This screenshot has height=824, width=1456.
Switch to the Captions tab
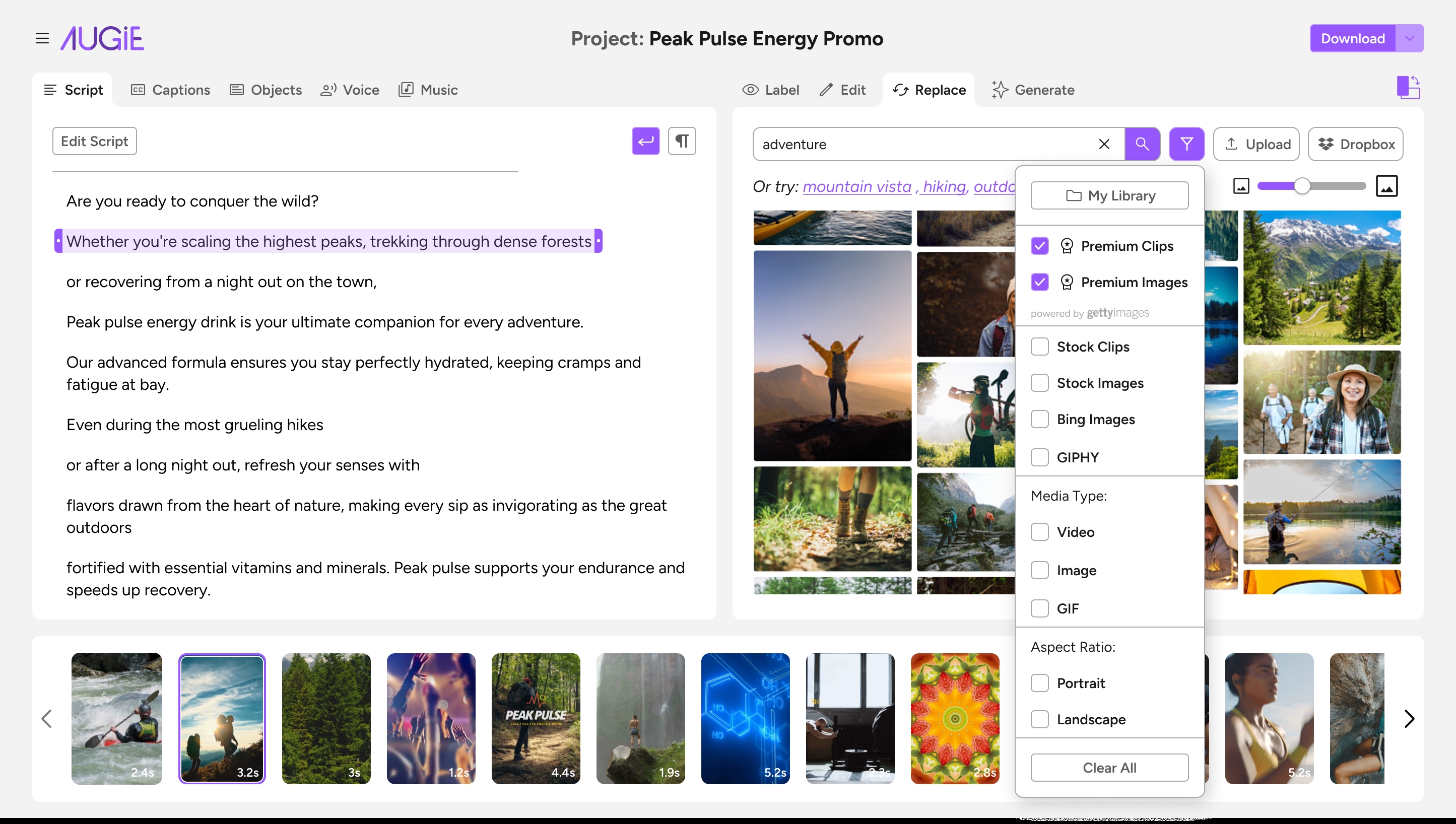coord(170,90)
